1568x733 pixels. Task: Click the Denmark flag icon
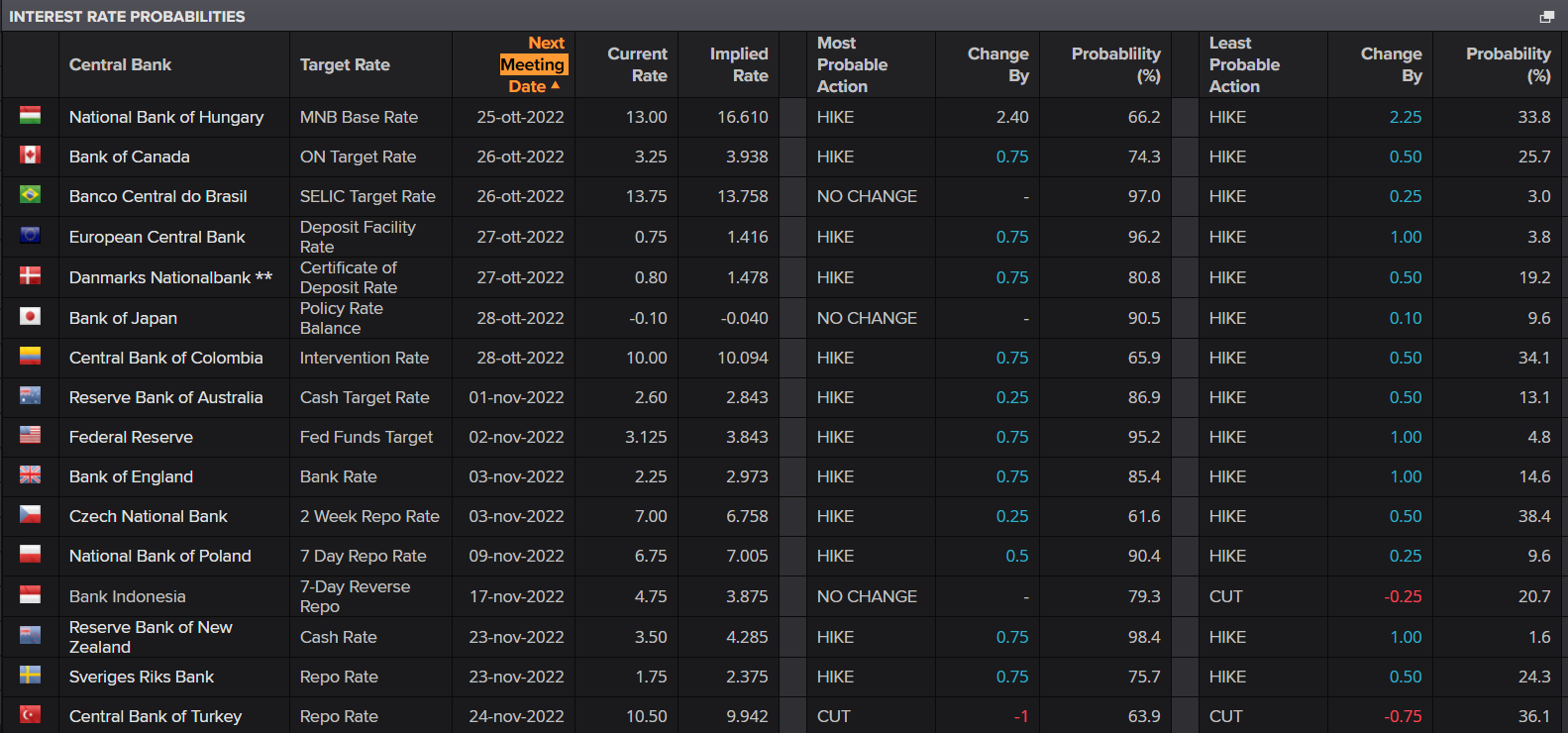(31, 276)
